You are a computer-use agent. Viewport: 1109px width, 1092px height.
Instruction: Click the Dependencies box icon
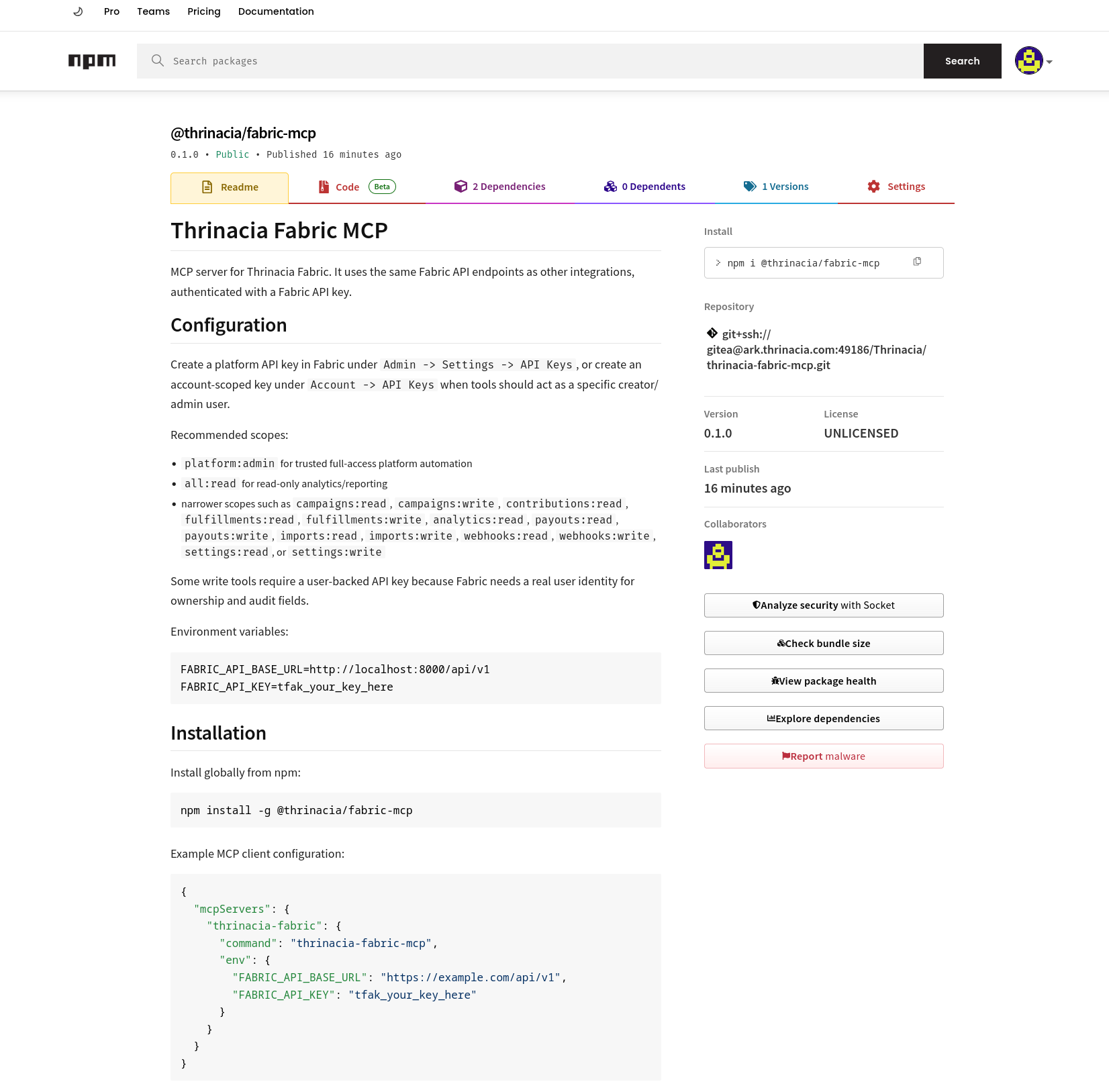(x=461, y=187)
